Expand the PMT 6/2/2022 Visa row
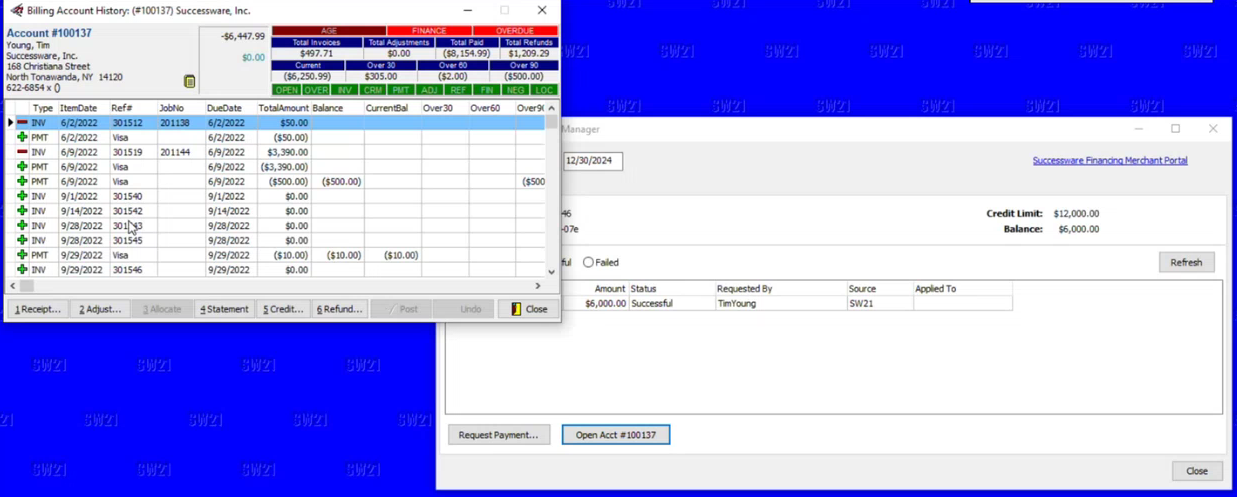Image resolution: width=1237 pixels, height=497 pixels. click(x=22, y=138)
